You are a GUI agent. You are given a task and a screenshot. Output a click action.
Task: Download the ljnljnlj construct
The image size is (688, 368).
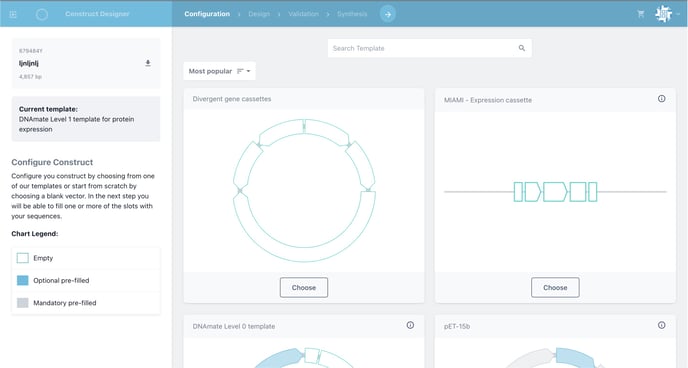point(148,63)
